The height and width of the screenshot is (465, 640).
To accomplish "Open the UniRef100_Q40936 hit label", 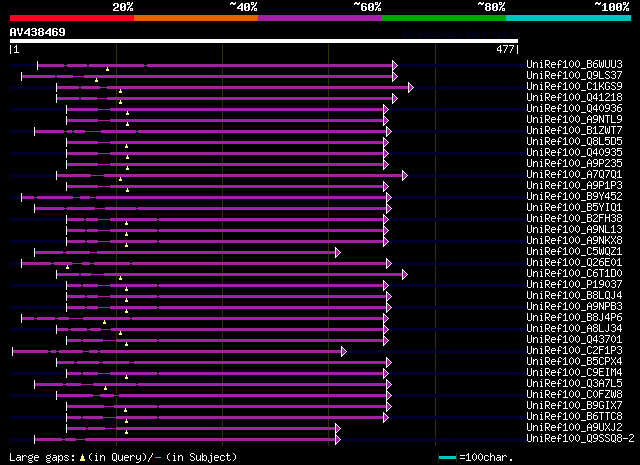I will pos(574,109).
